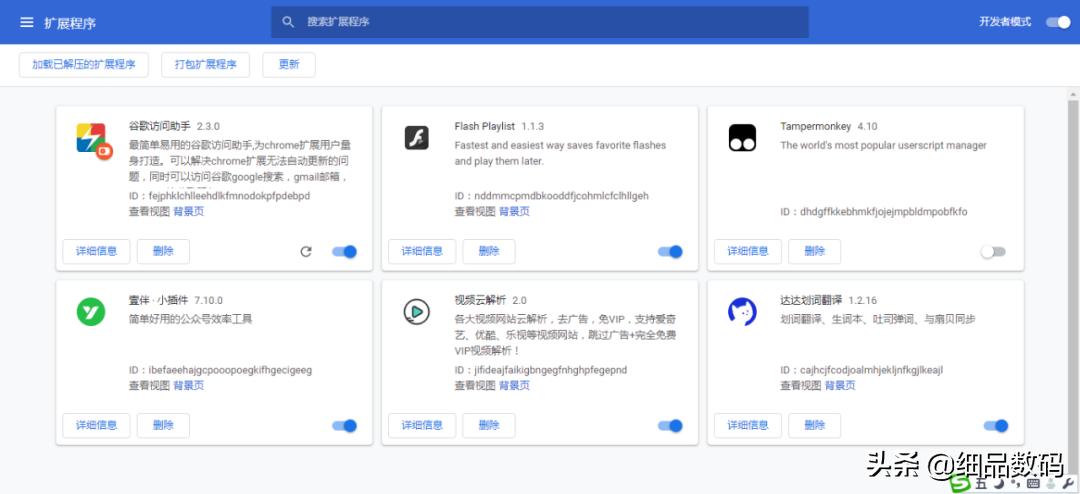The height and width of the screenshot is (494, 1080).
Task: Enable the Tampermonkey extension
Action: click(993, 251)
